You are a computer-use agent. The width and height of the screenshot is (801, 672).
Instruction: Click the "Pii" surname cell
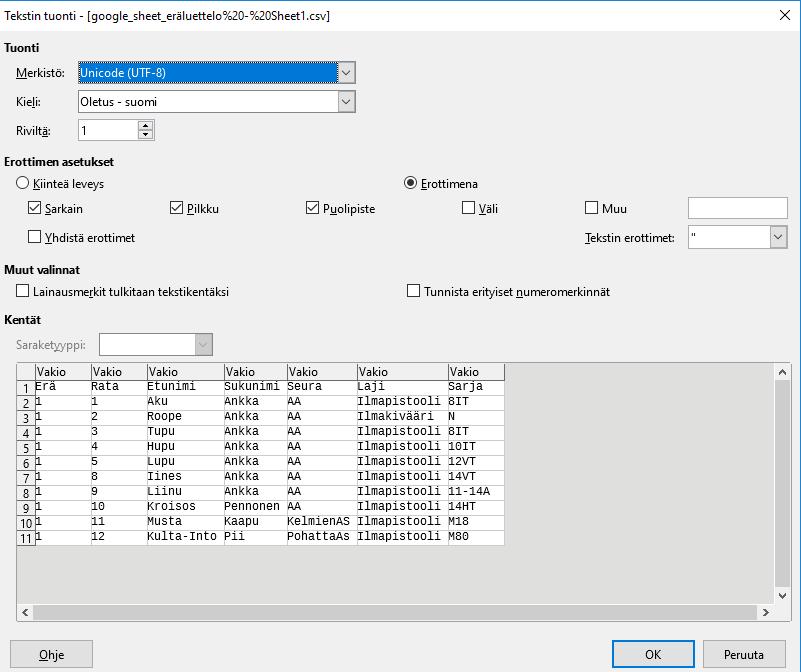point(255,537)
